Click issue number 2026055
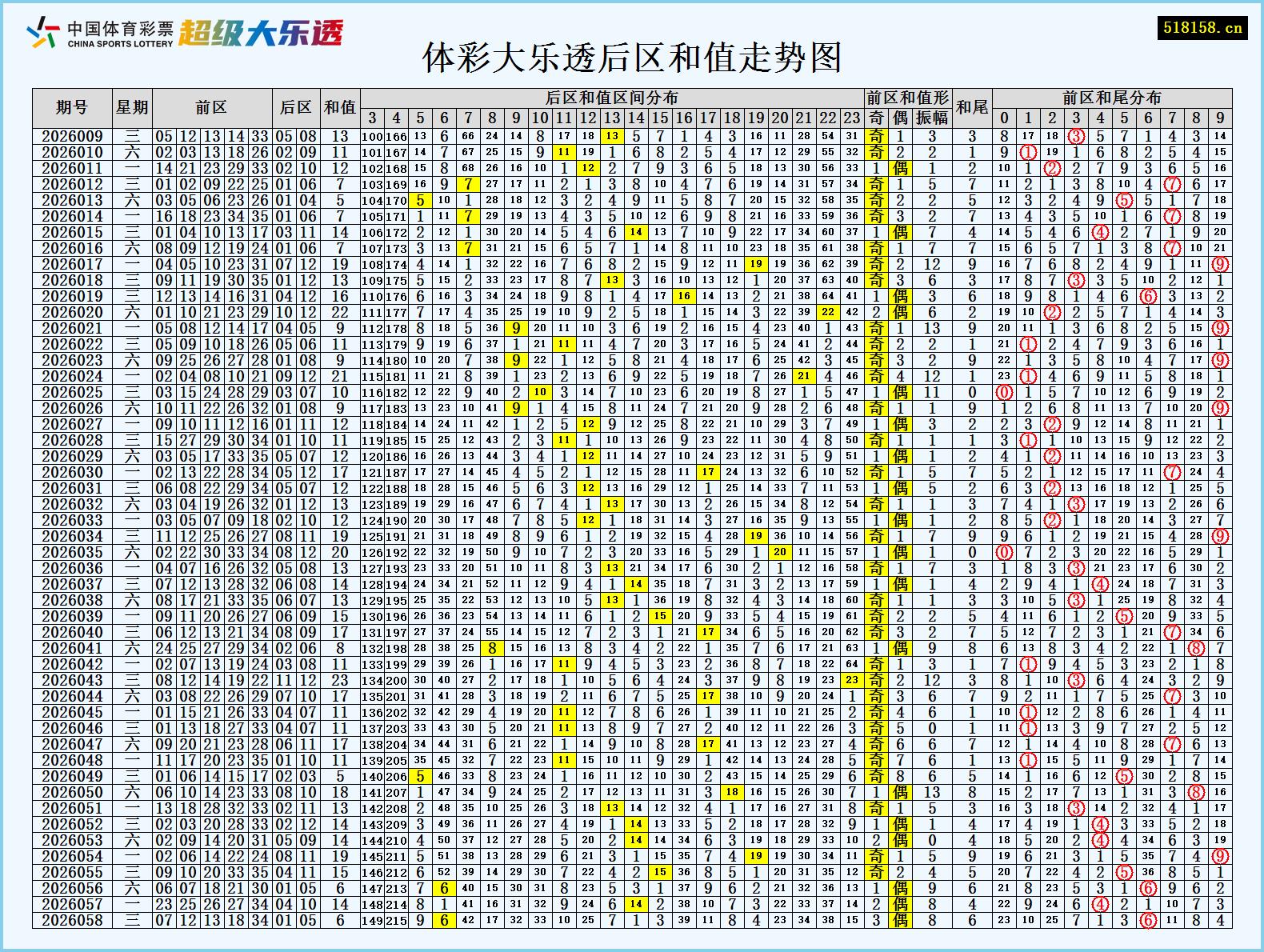This screenshot has height=952, width=1264. click(72, 872)
